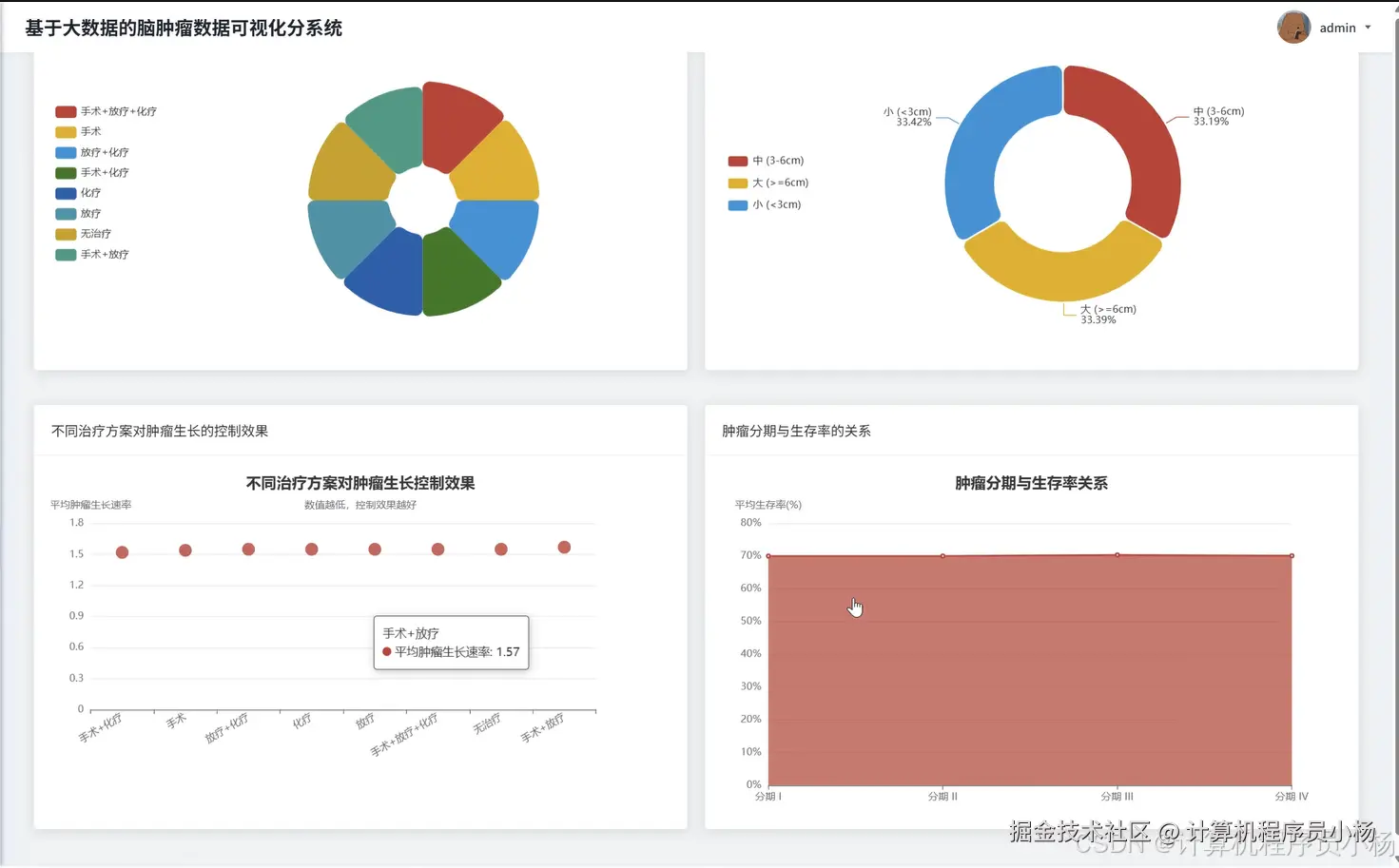Screen dimensions: 1399x868
Task: Click the 肿瘤分期与生存率的关系 panel header
Action: (x=797, y=431)
